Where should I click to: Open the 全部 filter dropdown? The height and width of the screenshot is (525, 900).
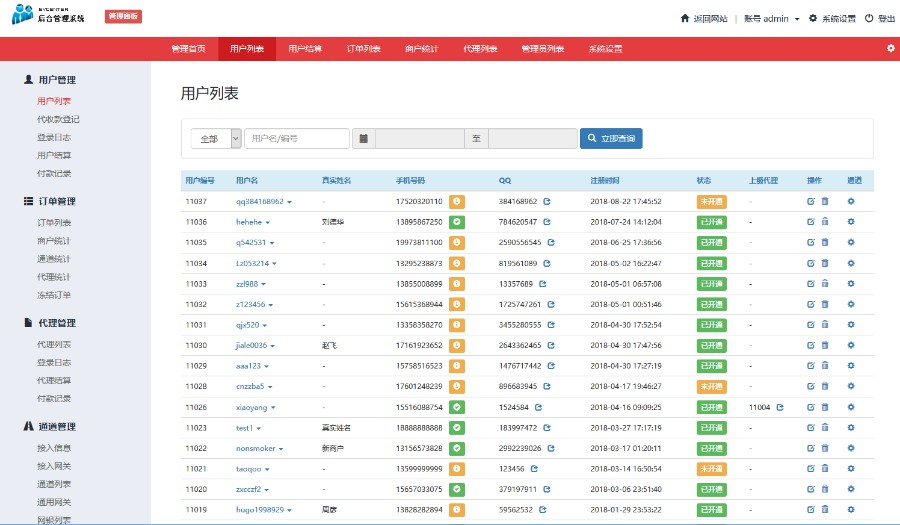(216, 138)
